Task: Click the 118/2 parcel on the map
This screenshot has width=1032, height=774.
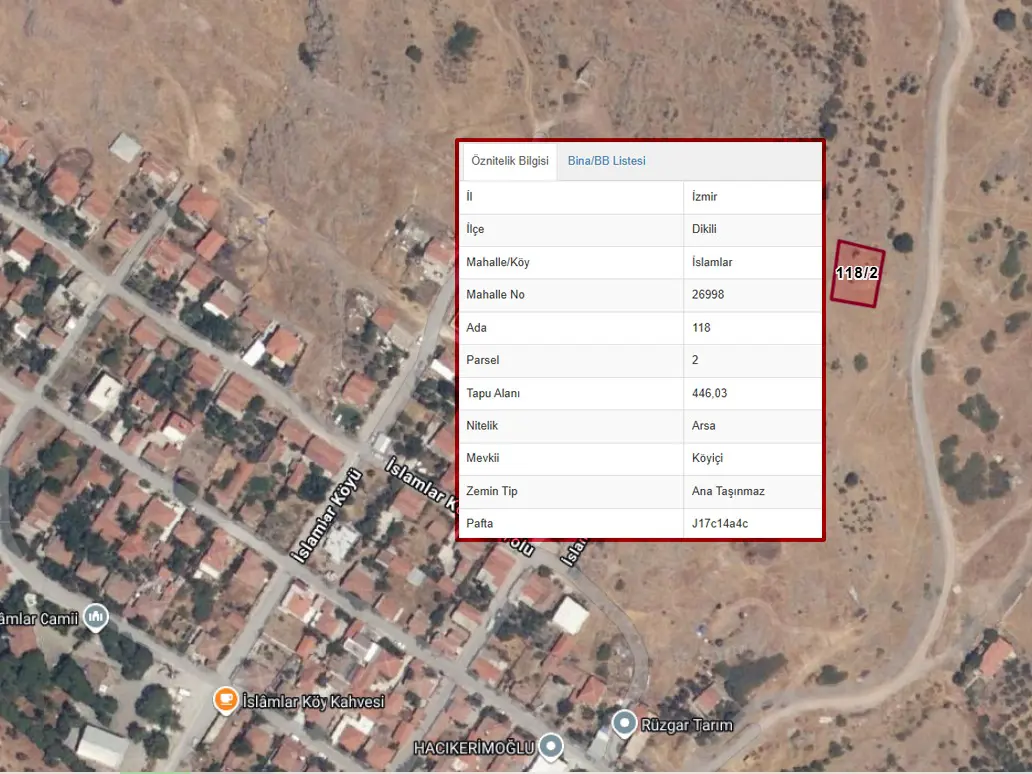Action: [x=857, y=273]
